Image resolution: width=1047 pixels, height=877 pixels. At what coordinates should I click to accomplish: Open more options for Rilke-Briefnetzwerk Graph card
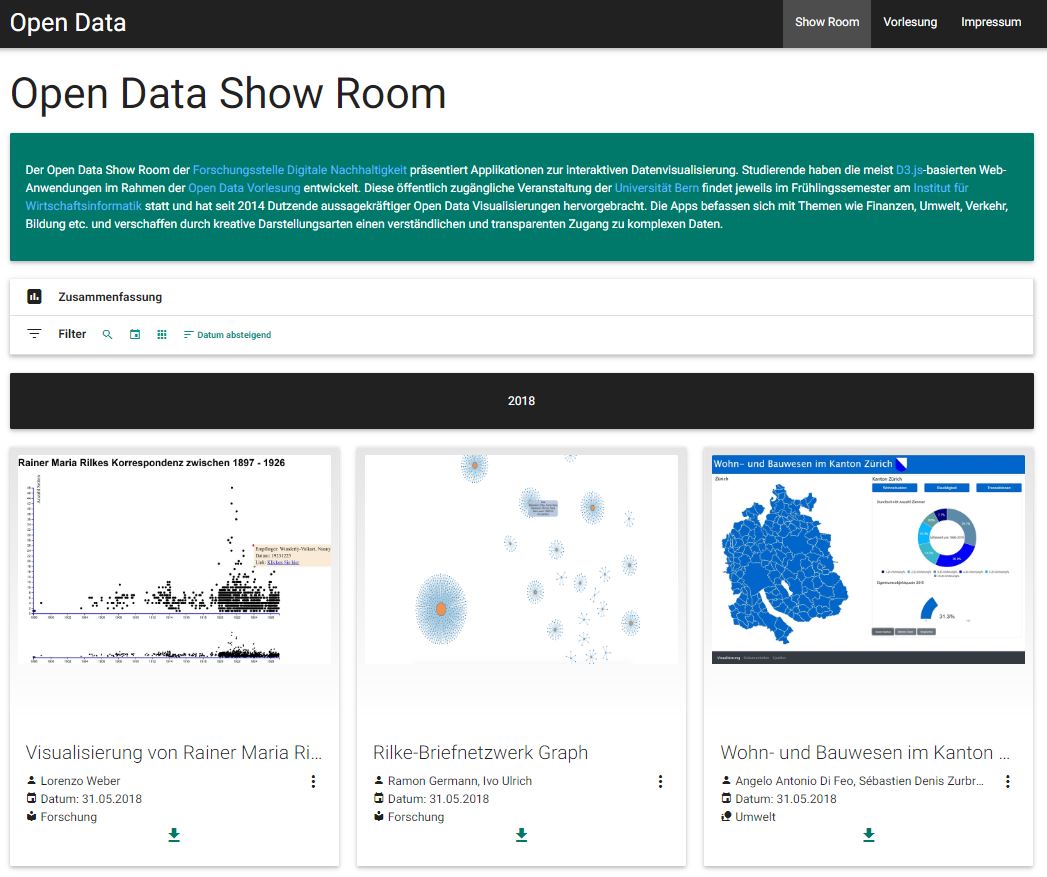coord(660,781)
